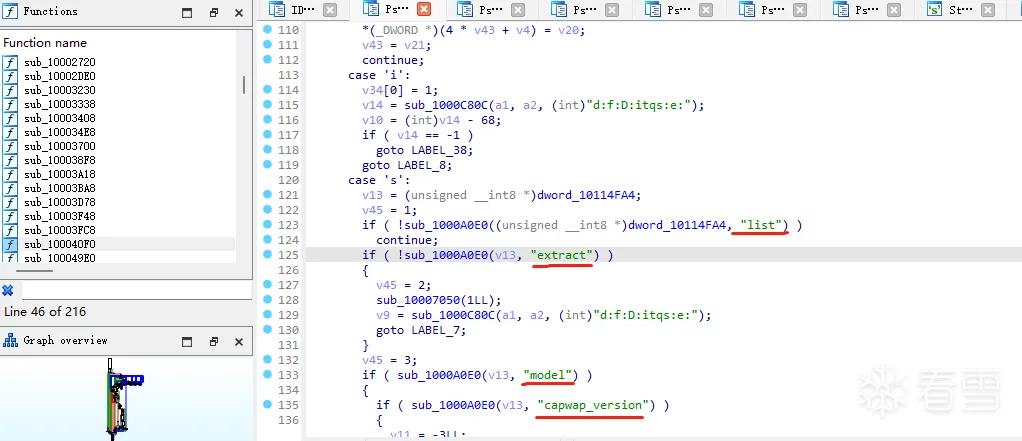1022x441 pixels.
Task: Close the Graph overview panel
Action: click(x=239, y=341)
